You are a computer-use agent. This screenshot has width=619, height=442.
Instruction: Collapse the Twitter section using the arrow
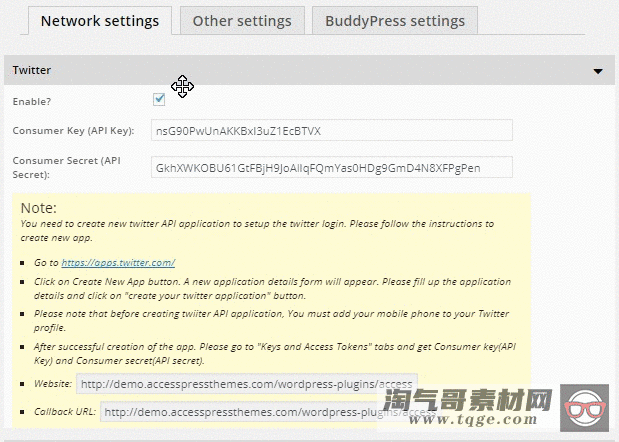point(598,71)
